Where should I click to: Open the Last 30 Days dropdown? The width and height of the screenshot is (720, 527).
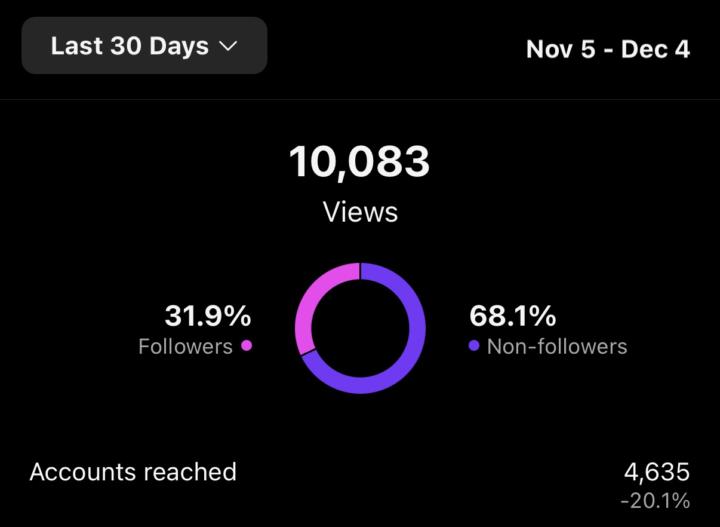tap(144, 46)
